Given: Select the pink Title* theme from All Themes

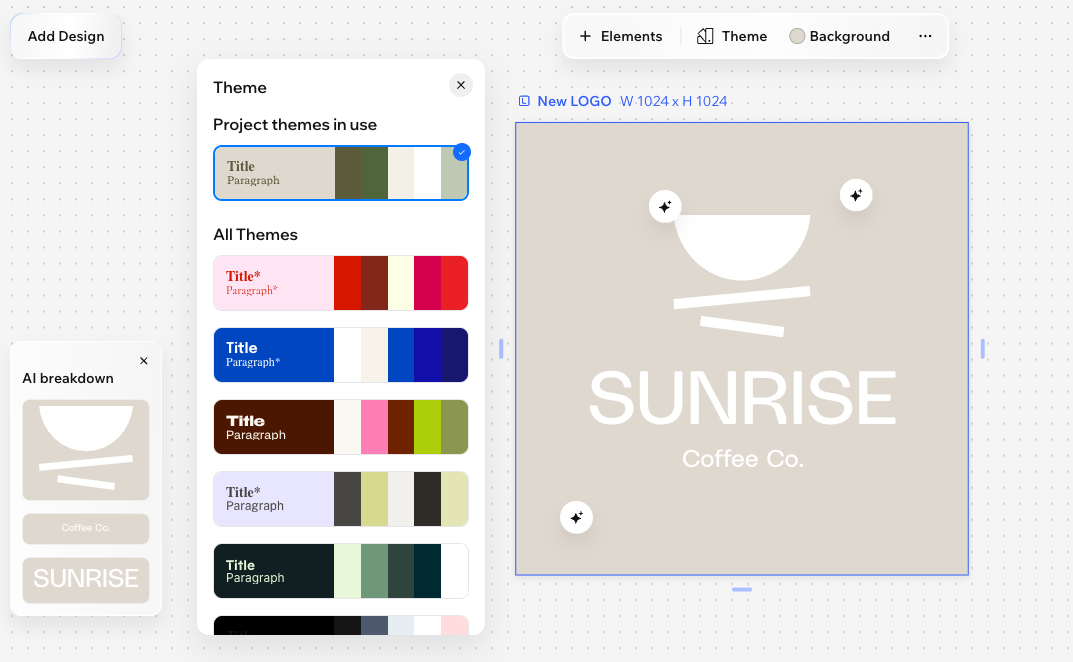Looking at the screenshot, I should [x=340, y=283].
